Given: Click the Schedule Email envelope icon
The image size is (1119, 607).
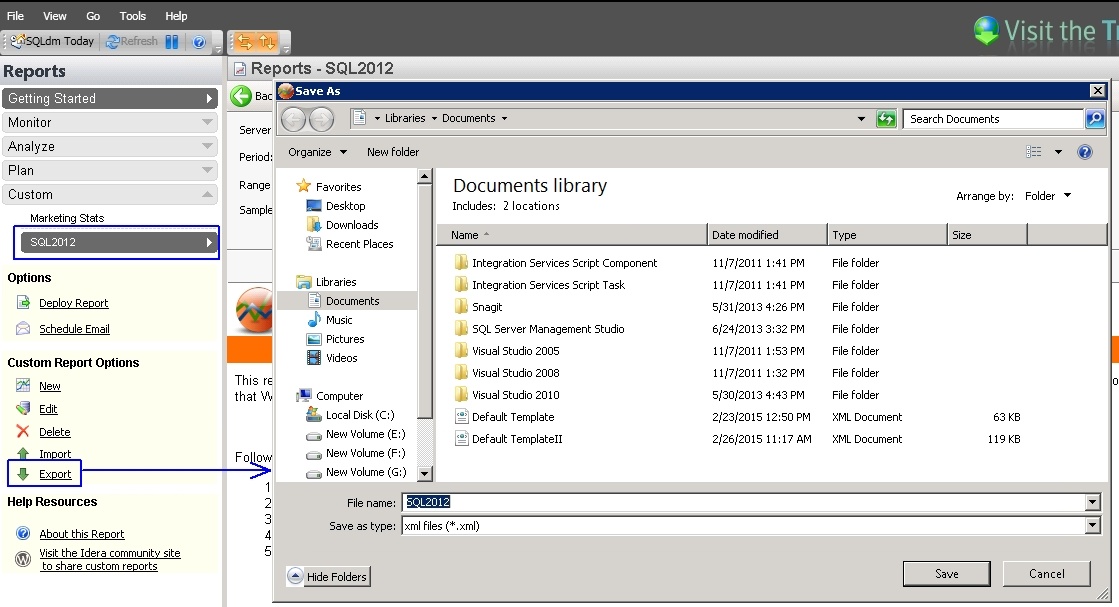Looking at the screenshot, I should 24,328.
